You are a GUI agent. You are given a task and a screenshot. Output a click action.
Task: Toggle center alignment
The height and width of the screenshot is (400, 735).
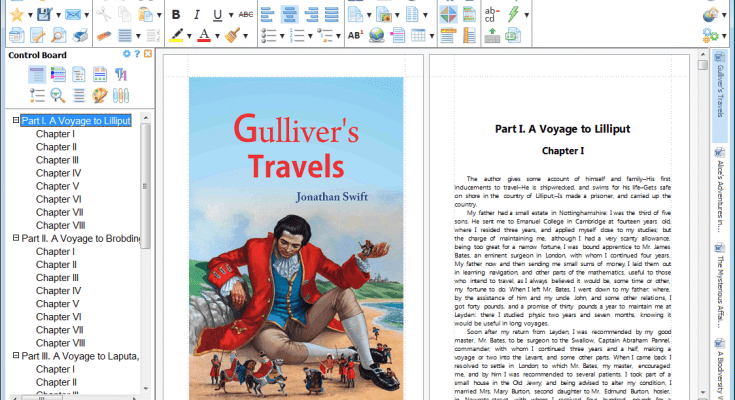coord(289,15)
